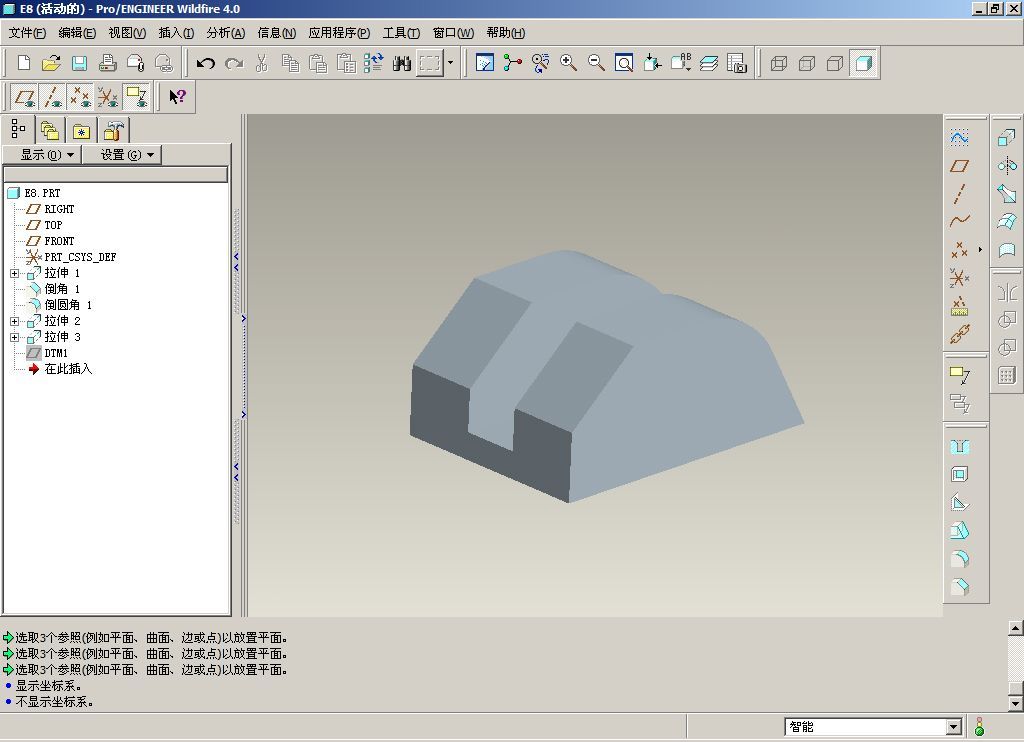This screenshot has width=1024, height=742.
Task: Toggle annotation element display
Action: point(136,97)
